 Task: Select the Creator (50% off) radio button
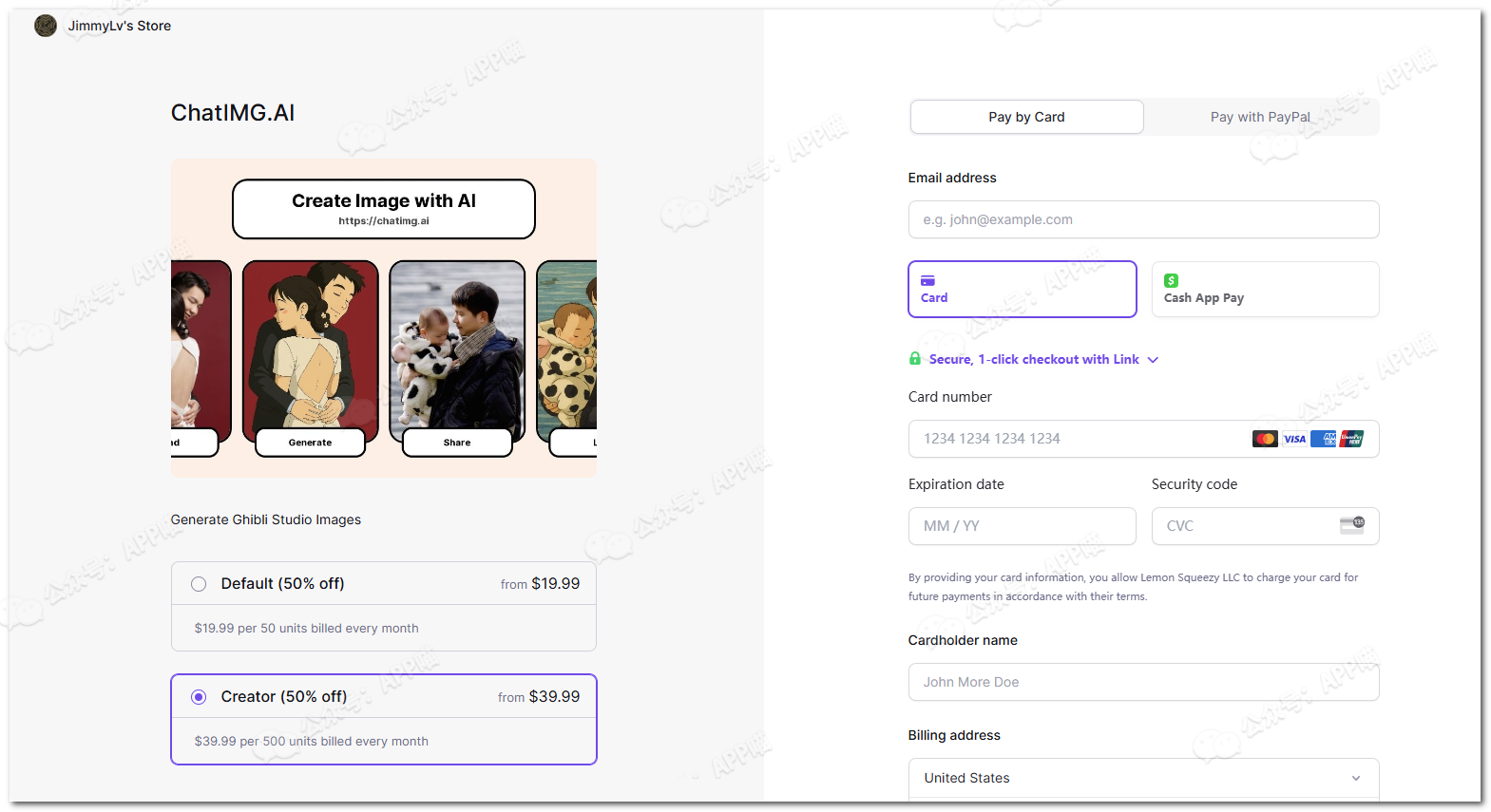pyautogui.click(x=199, y=697)
